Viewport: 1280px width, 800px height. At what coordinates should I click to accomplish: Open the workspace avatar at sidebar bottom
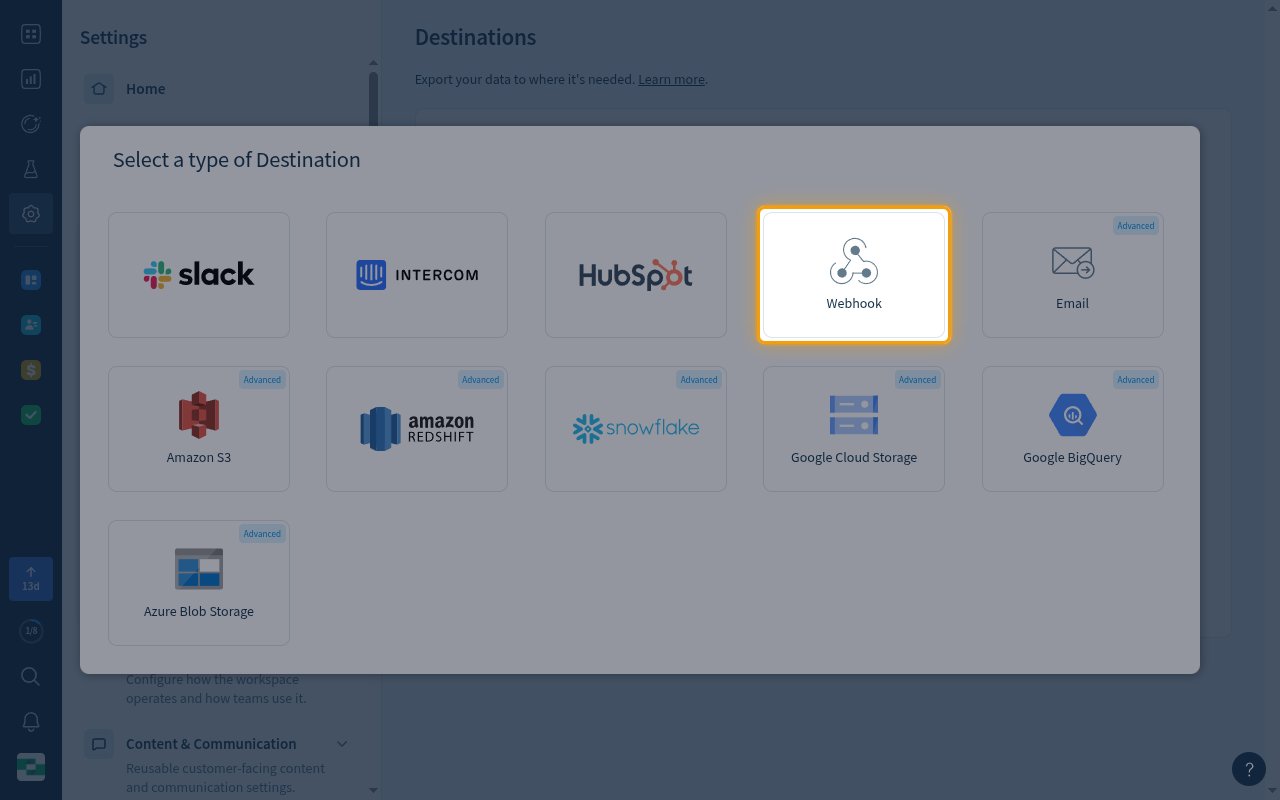tap(31, 767)
